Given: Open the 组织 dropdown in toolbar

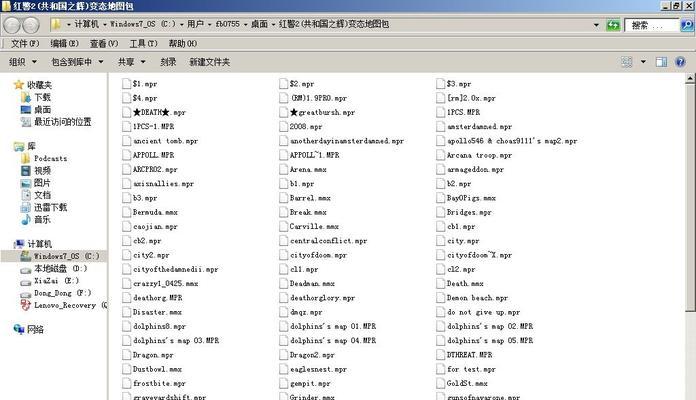Looking at the screenshot, I should [x=23, y=62].
